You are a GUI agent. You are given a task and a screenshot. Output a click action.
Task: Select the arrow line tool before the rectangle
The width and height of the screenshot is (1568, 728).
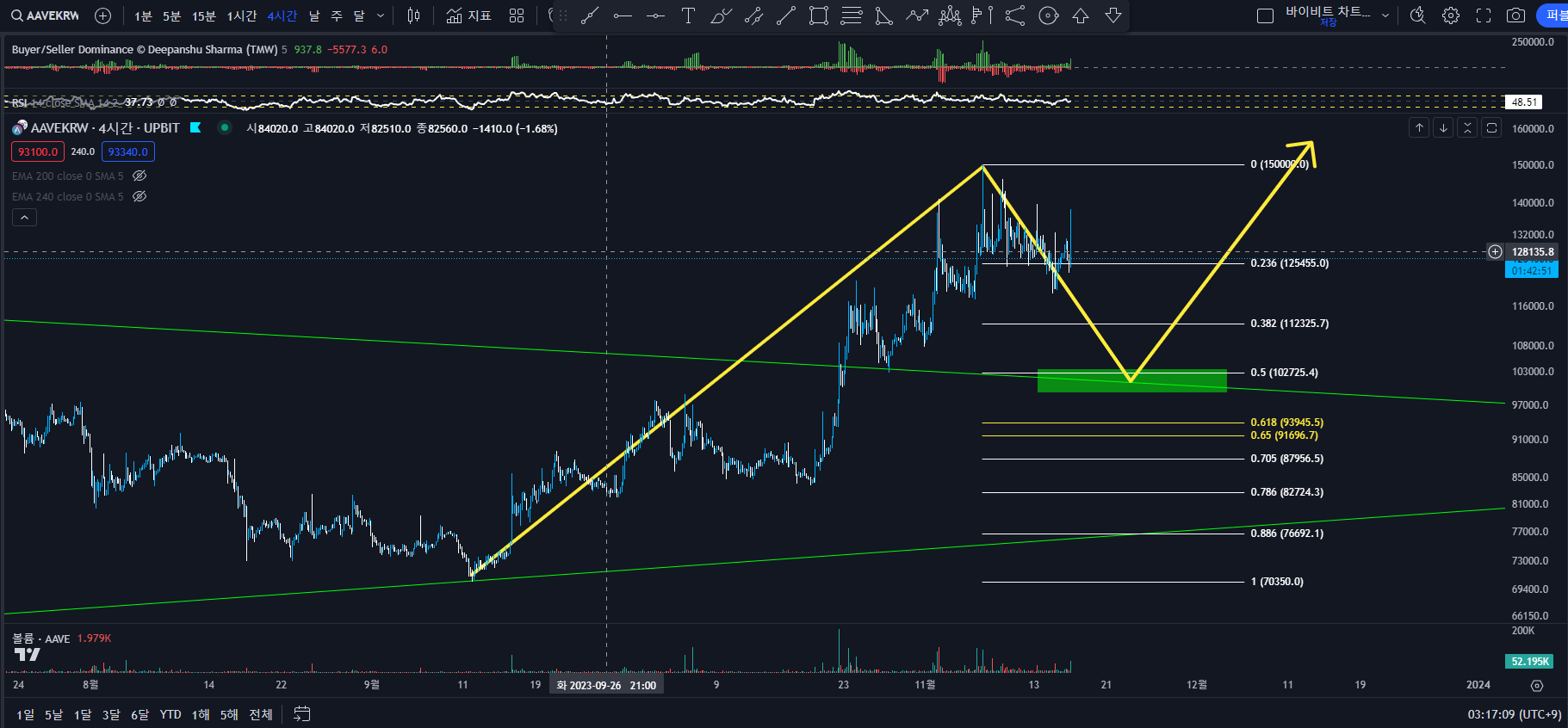[786, 15]
